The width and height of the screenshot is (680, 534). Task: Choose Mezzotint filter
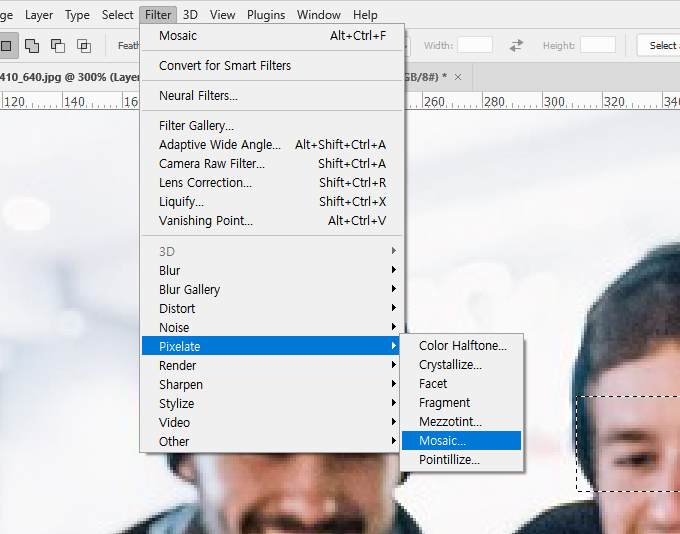coord(461,422)
